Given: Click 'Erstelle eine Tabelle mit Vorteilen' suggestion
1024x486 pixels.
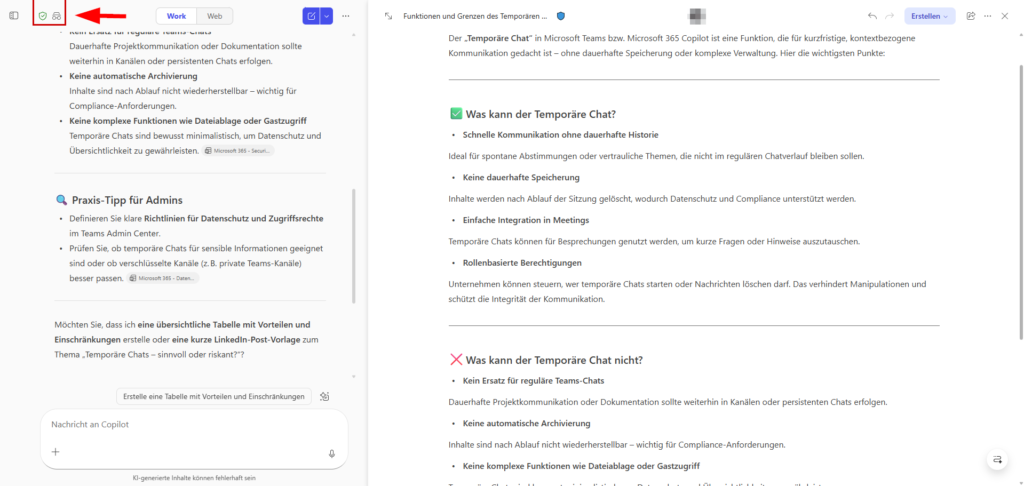Looking at the screenshot, I should (x=214, y=396).
